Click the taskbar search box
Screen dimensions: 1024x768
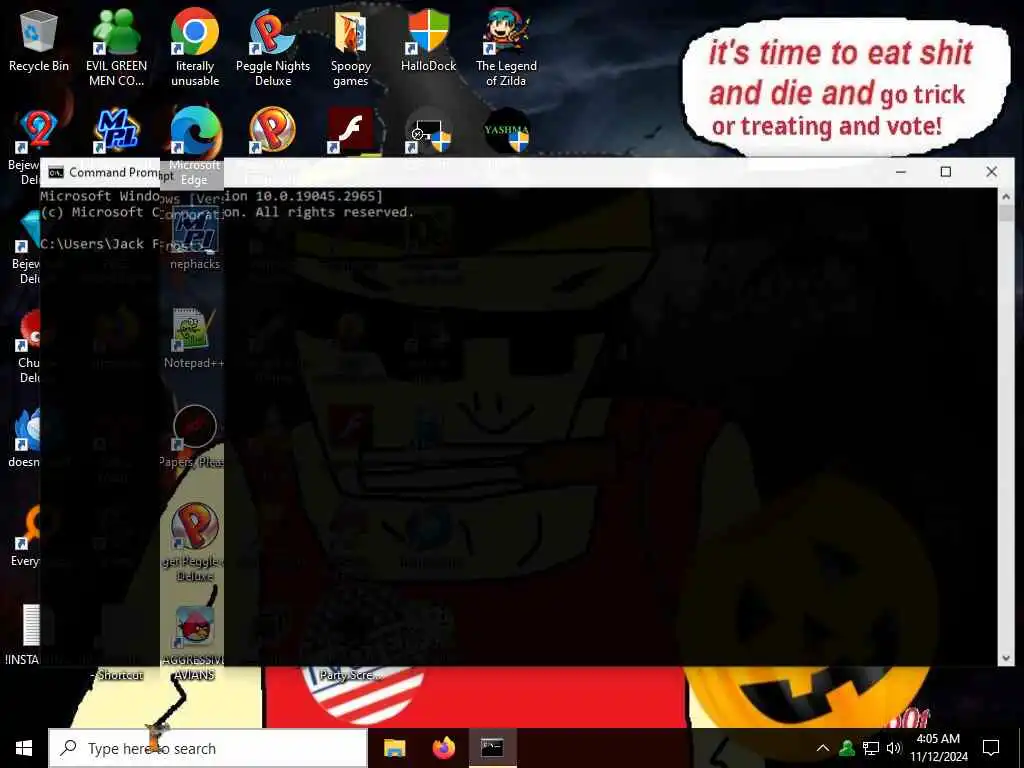[x=208, y=748]
